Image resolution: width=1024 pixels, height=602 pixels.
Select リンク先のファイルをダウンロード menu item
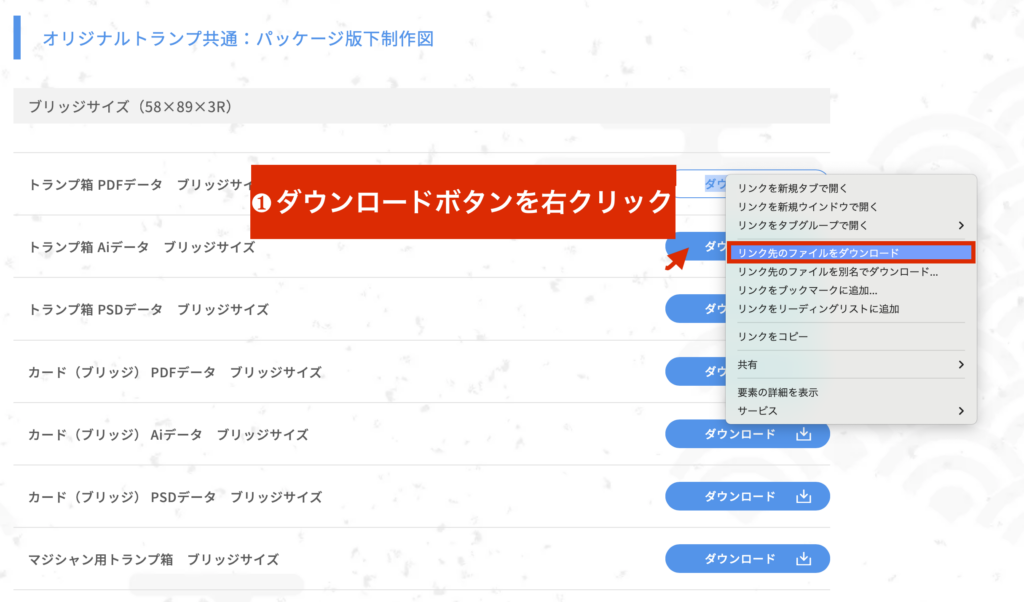pos(851,253)
